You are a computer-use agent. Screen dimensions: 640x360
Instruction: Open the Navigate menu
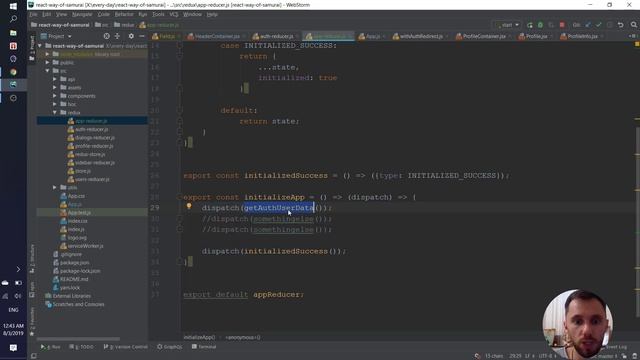[82, 14]
